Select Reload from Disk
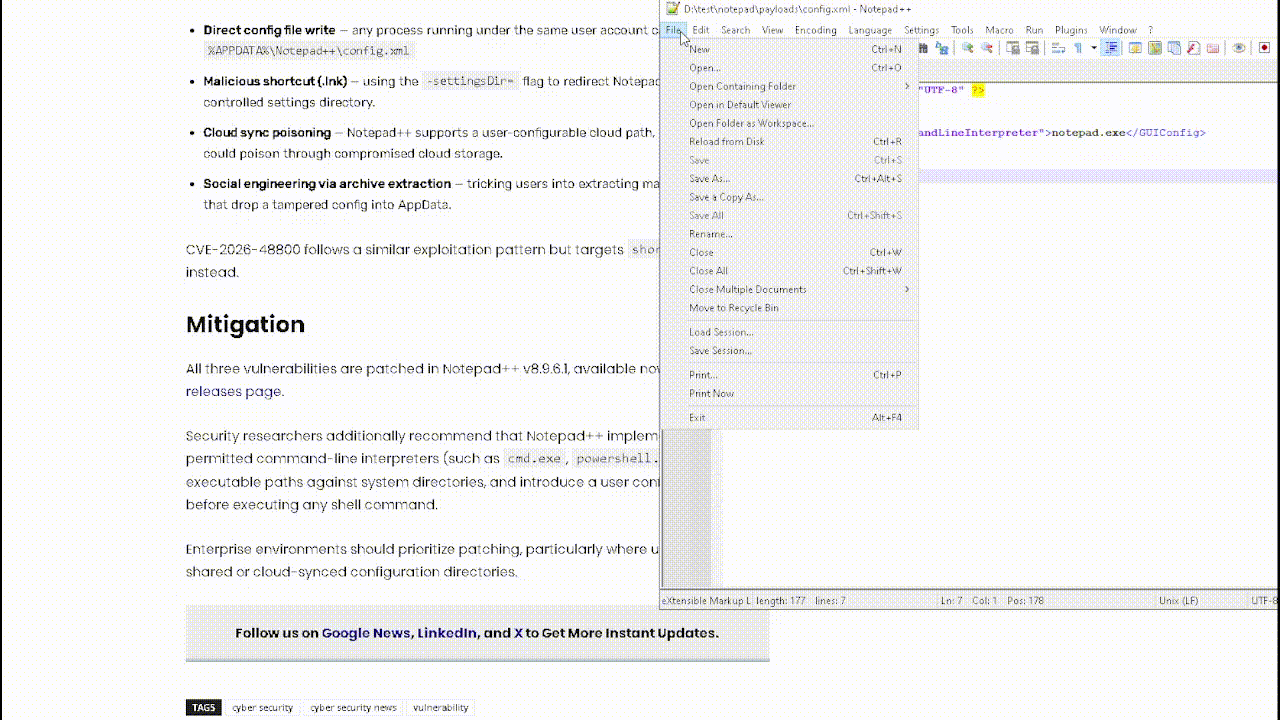This screenshot has width=1280, height=720. 789,142
